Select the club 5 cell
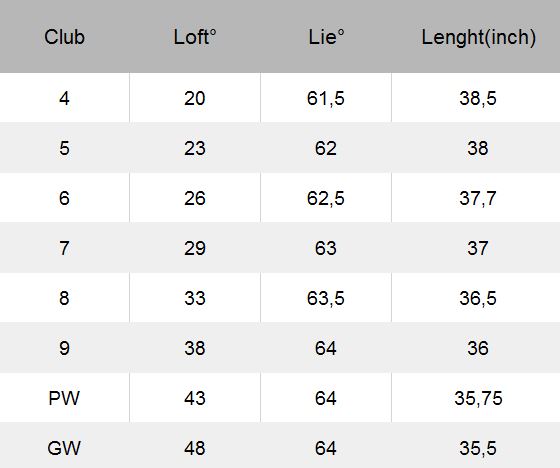 click(x=64, y=148)
